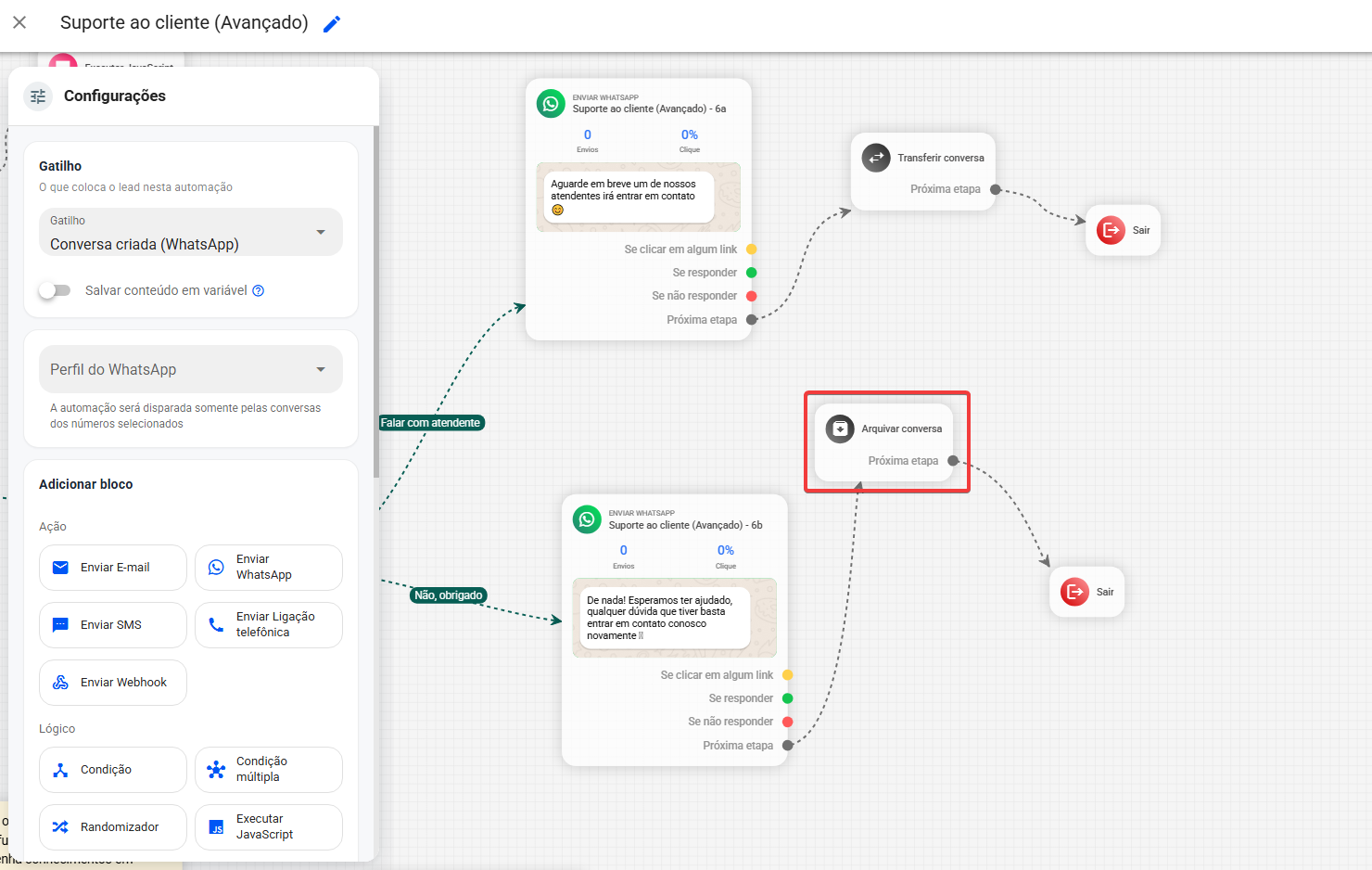Expand the Perfil do WhatsApp dropdown

pos(191,369)
